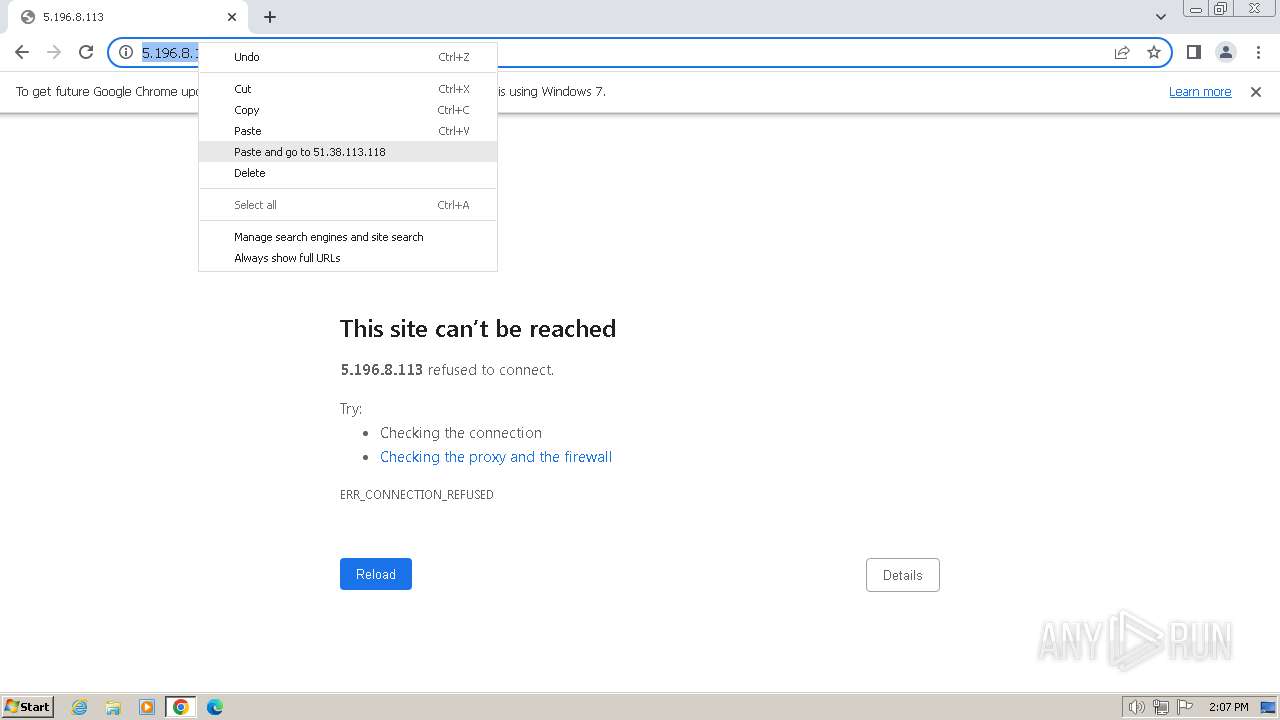Click the Checking the connection bullet text
1280x720 pixels.
coord(461,433)
